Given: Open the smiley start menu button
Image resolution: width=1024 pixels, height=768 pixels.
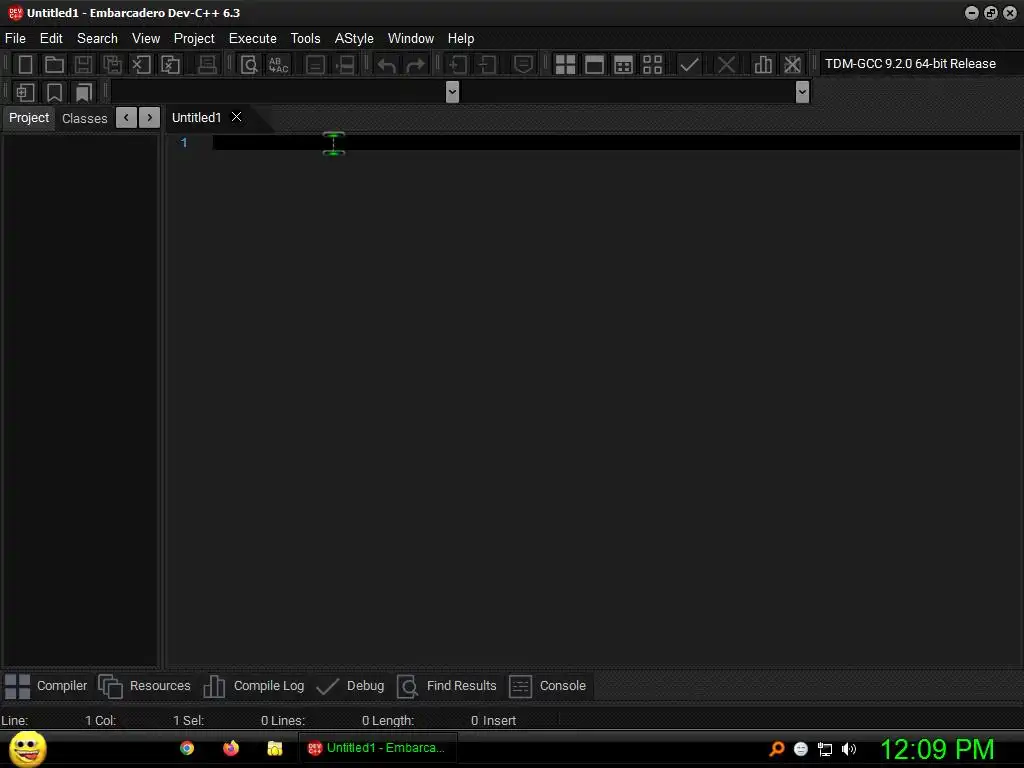Looking at the screenshot, I should pos(27,748).
